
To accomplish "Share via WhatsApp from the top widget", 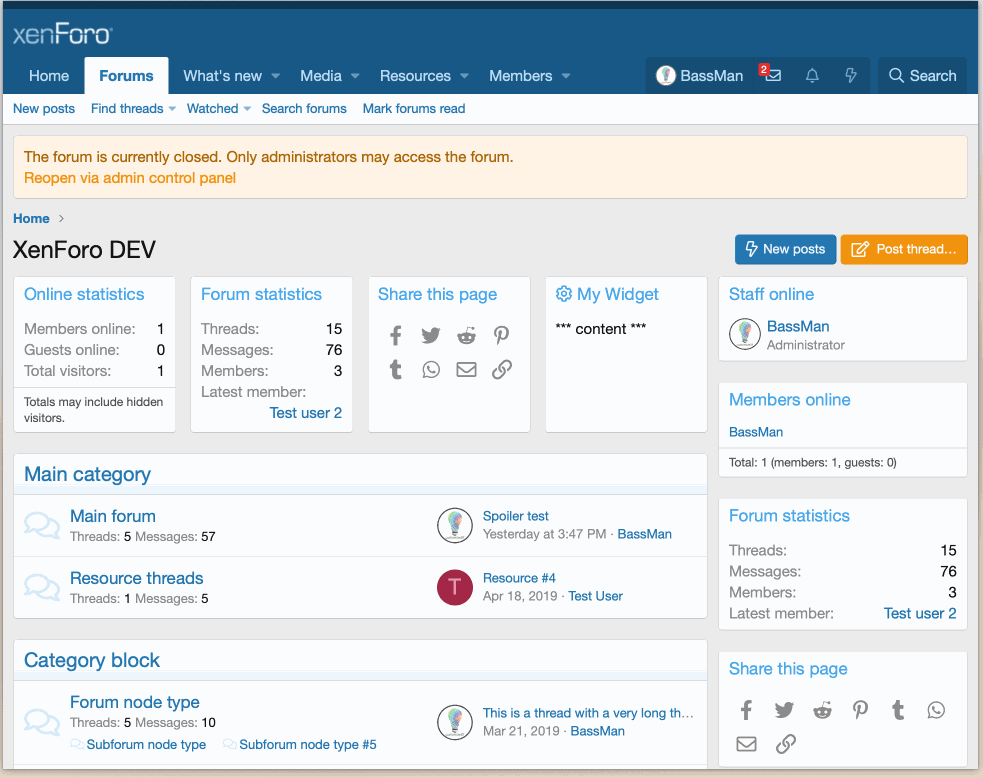I will point(431,370).
